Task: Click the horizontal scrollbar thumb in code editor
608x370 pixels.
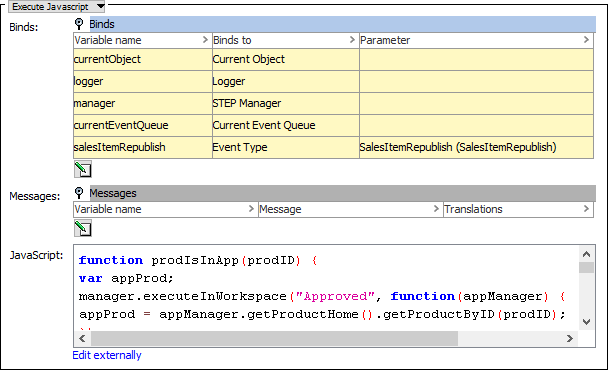Action: click(275, 339)
